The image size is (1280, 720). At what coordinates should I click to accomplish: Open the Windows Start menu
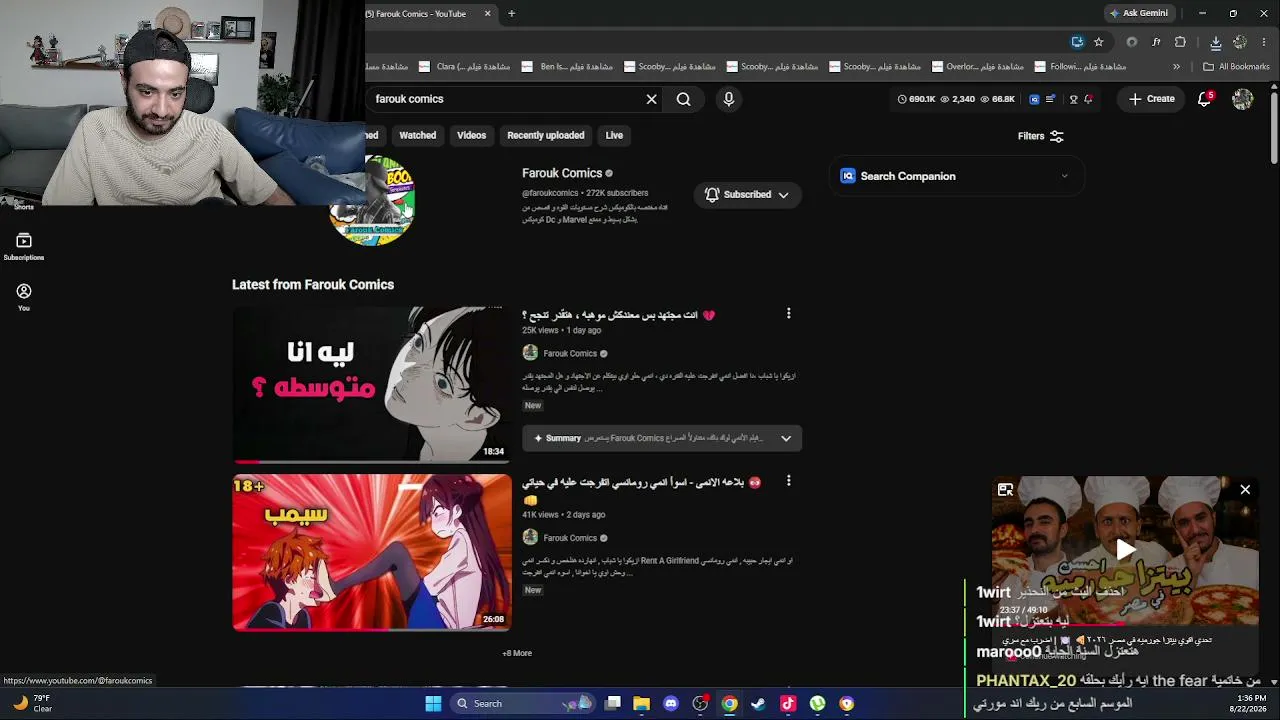pyautogui.click(x=433, y=703)
